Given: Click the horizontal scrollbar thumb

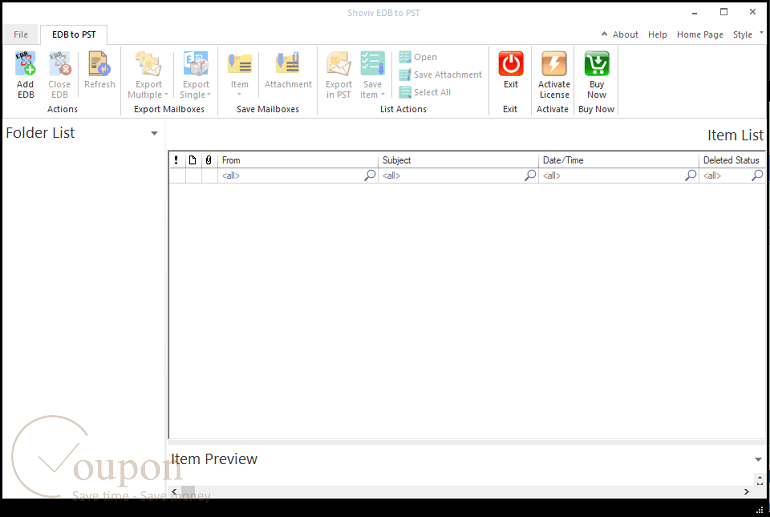Looking at the screenshot, I should pyautogui.click(x=188, y=491).
